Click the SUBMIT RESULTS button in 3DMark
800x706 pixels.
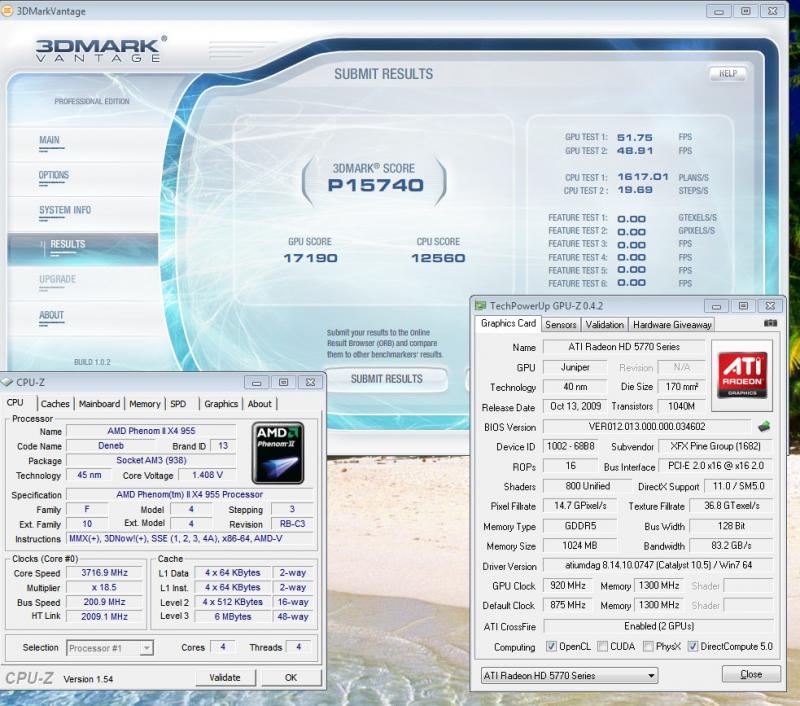click(386, 379)
